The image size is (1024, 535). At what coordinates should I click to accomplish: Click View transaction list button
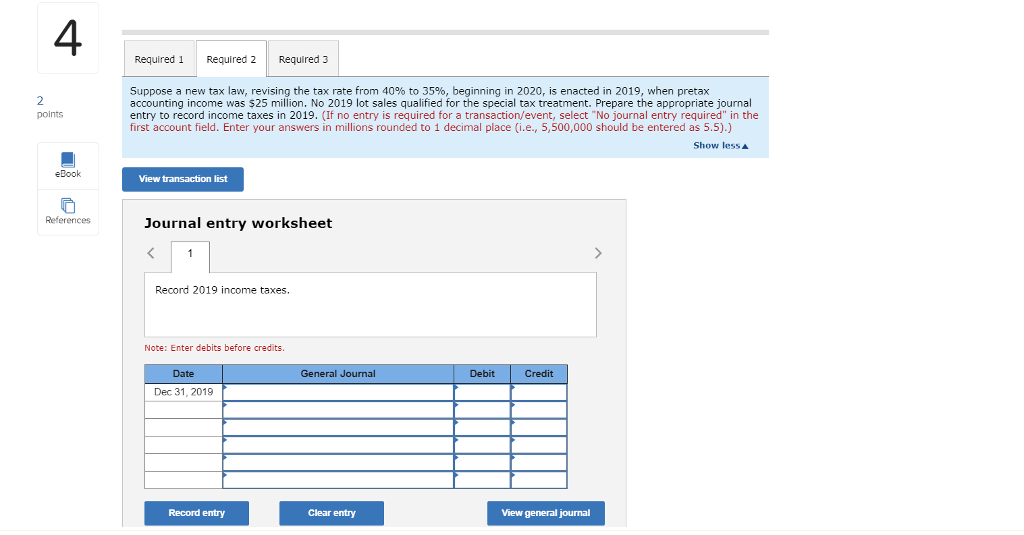point(183,179)
